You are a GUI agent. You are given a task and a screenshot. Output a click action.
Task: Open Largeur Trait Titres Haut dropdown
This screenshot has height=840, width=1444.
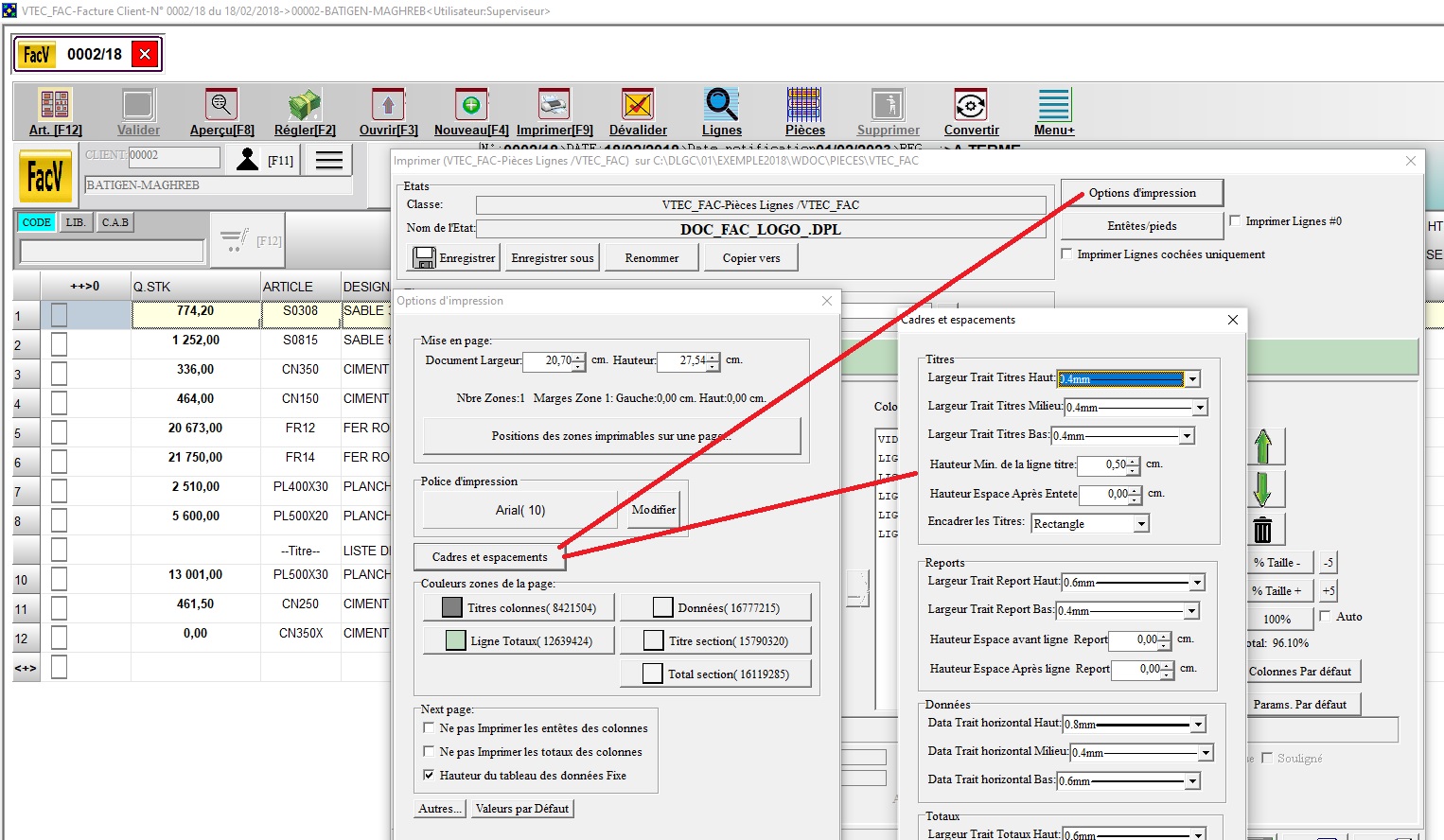tap(1192, 378)
